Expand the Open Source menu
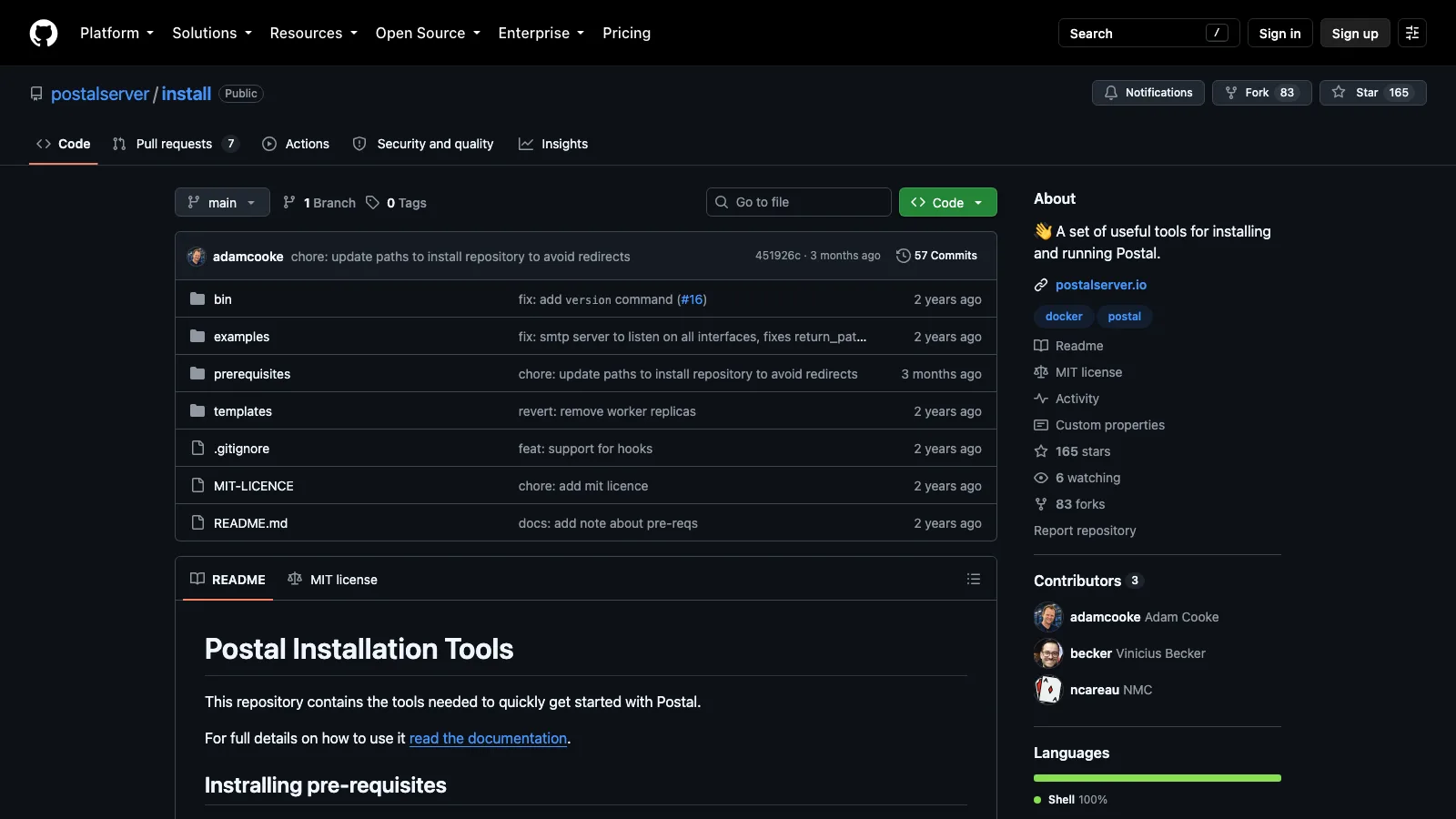Viewport: 1456px width, 819px height. point(428,33)
